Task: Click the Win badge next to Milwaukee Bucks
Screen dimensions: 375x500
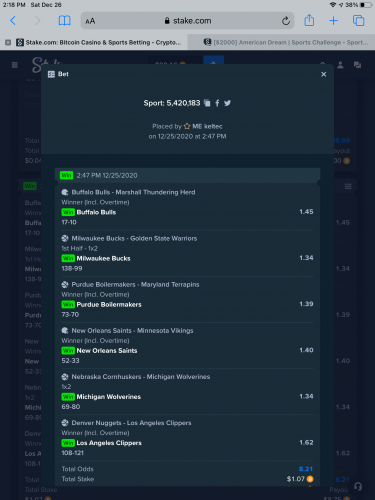Action: pyautogui.click(x=68, y=258)
